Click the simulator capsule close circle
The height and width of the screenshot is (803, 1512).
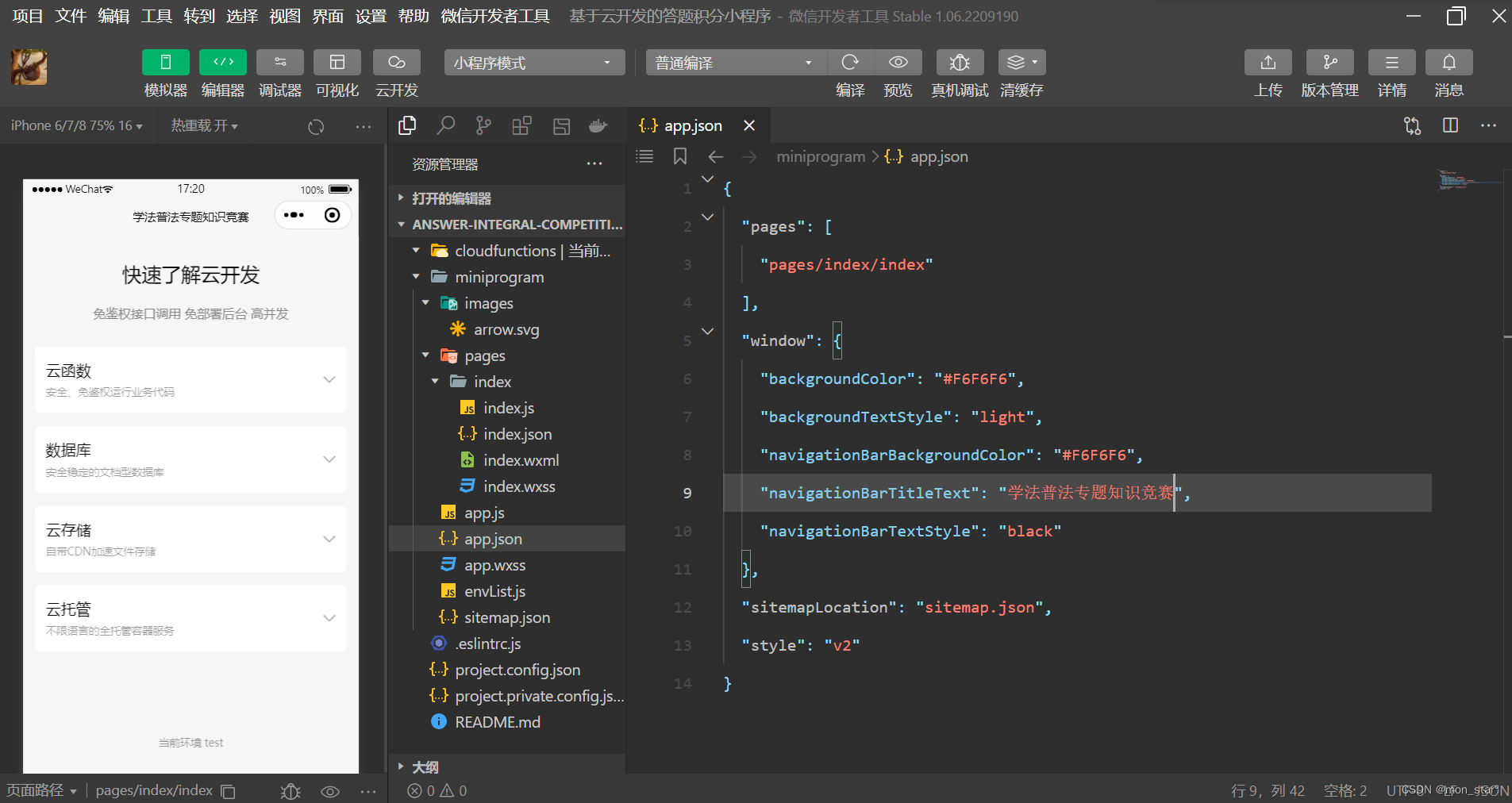coord(333,215)
